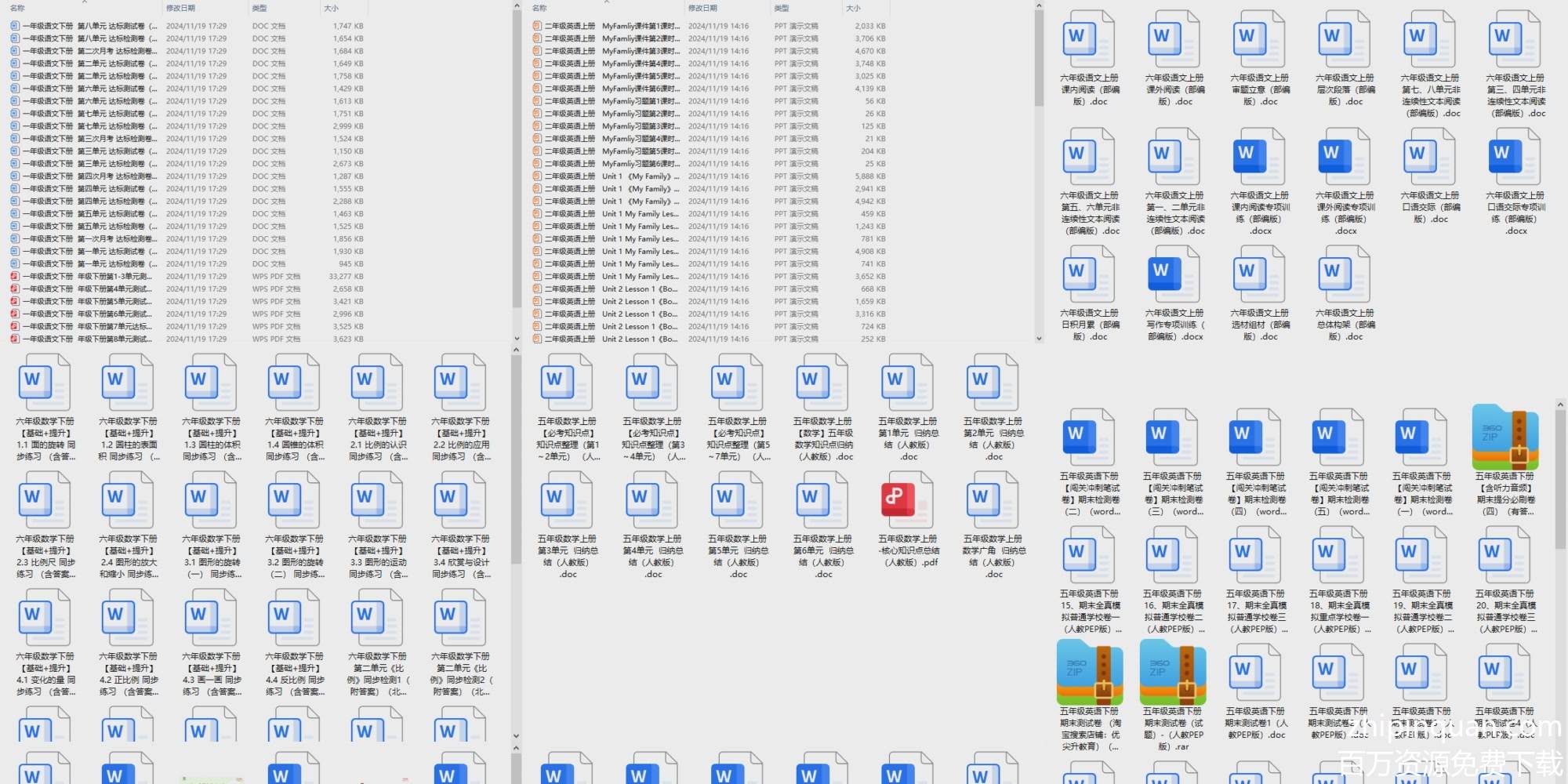Open the 审题立意（部编版）.doc file
This screenshot has width=1568, height=784.
[1260, 39]
